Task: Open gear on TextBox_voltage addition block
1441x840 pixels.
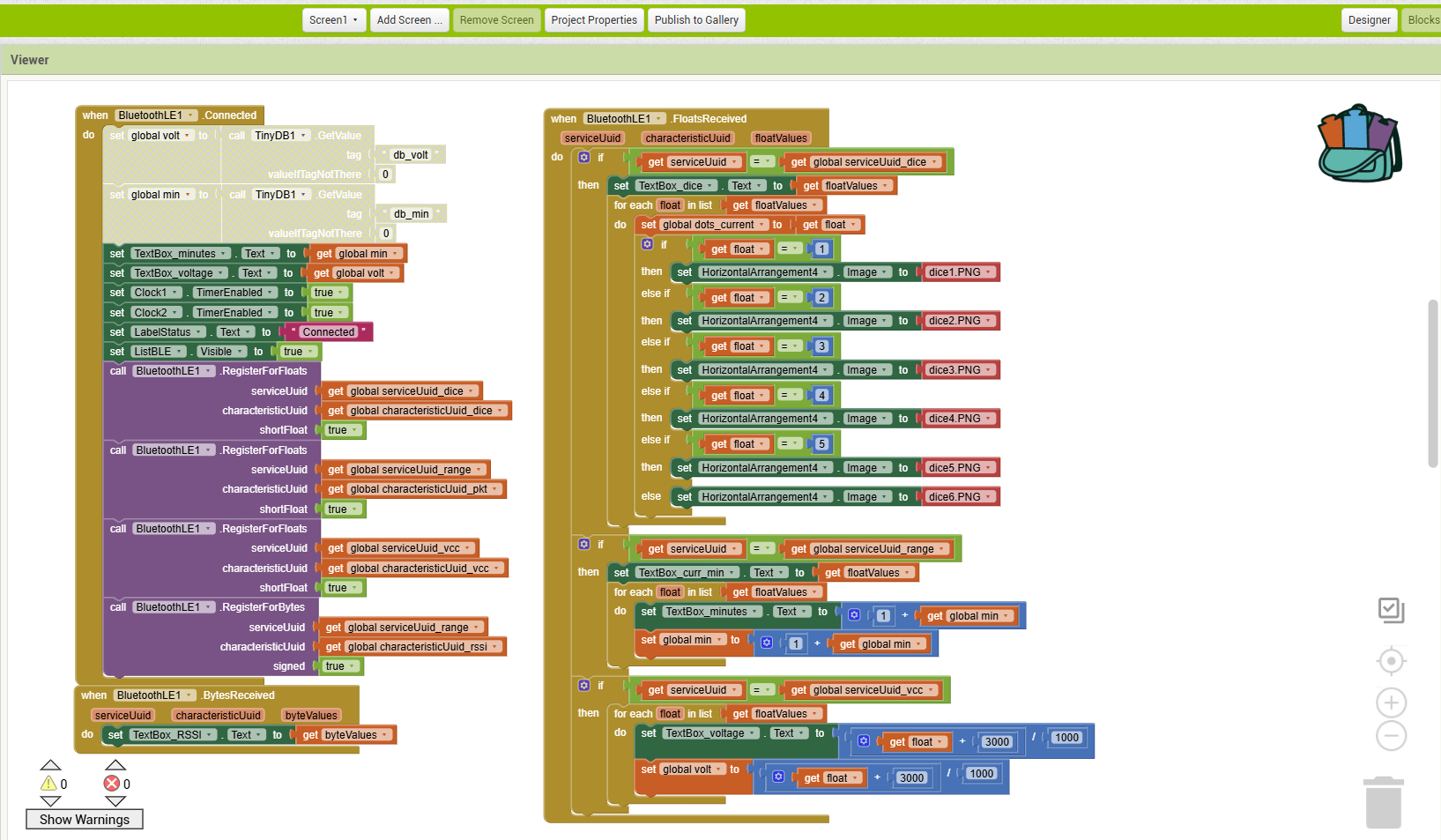Action: pos(864,741)
